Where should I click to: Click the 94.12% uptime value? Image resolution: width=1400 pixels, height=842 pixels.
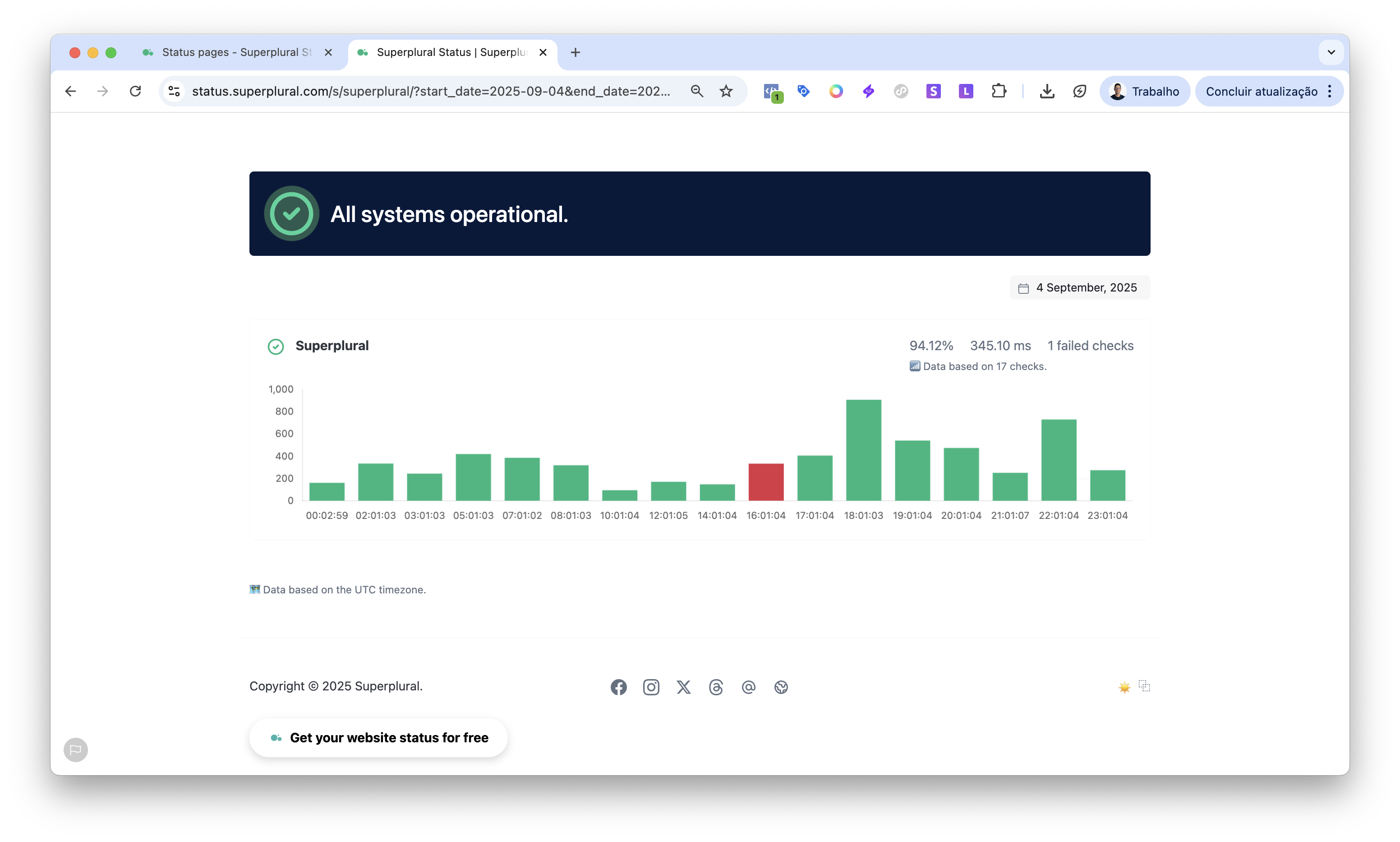tap(931, 346)
